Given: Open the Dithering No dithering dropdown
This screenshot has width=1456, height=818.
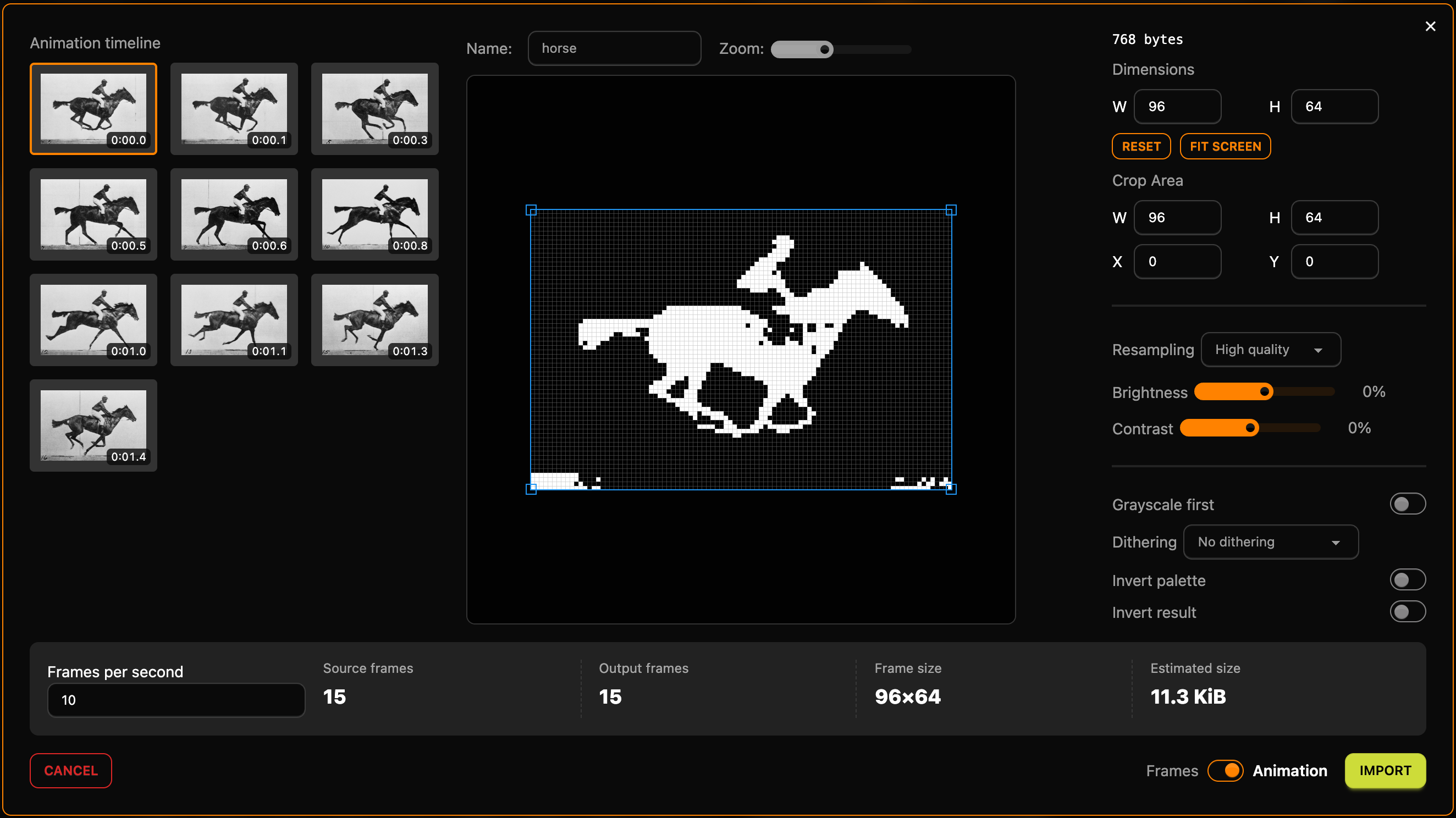Looking at the screenshot, I should [x=1271, y=541].
